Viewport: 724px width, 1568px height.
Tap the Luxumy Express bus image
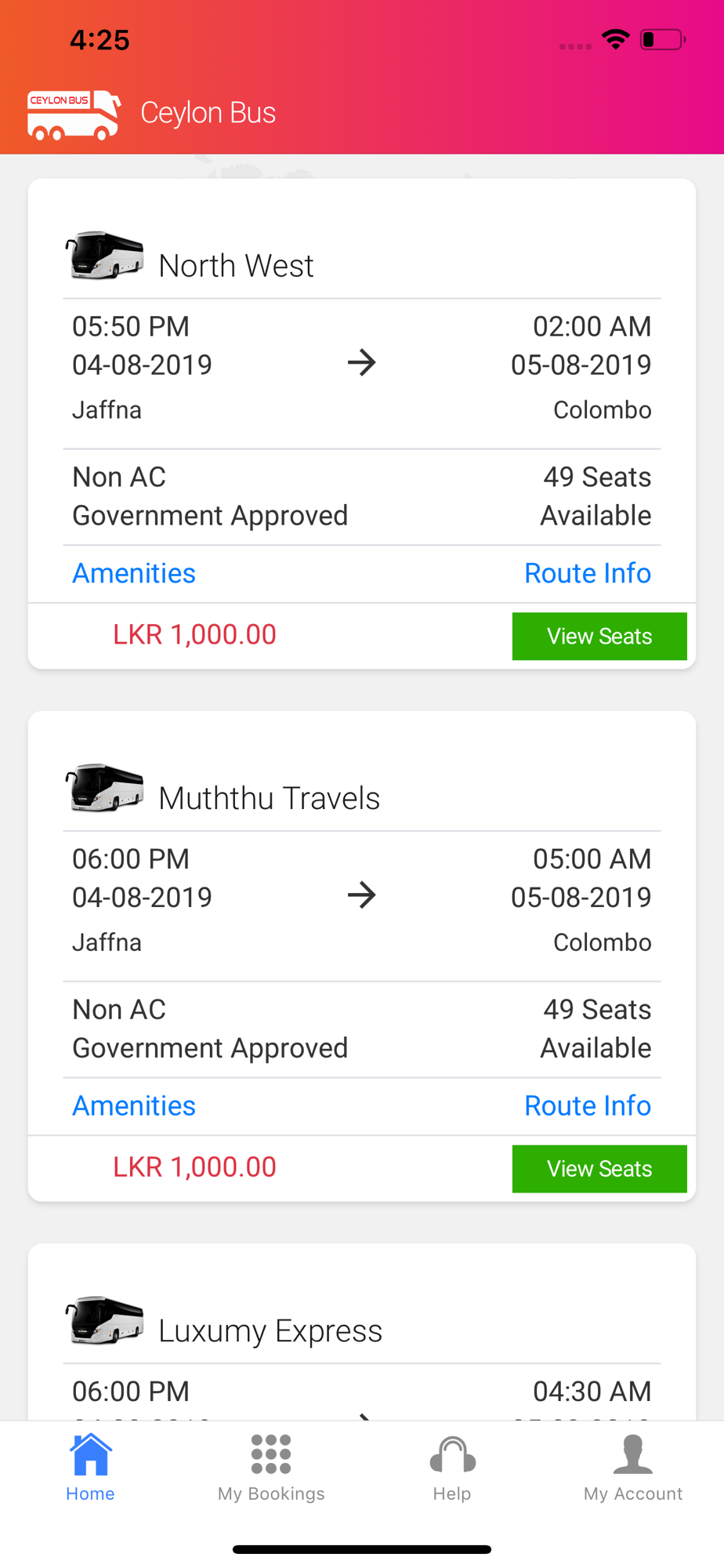pos(105,1320)
